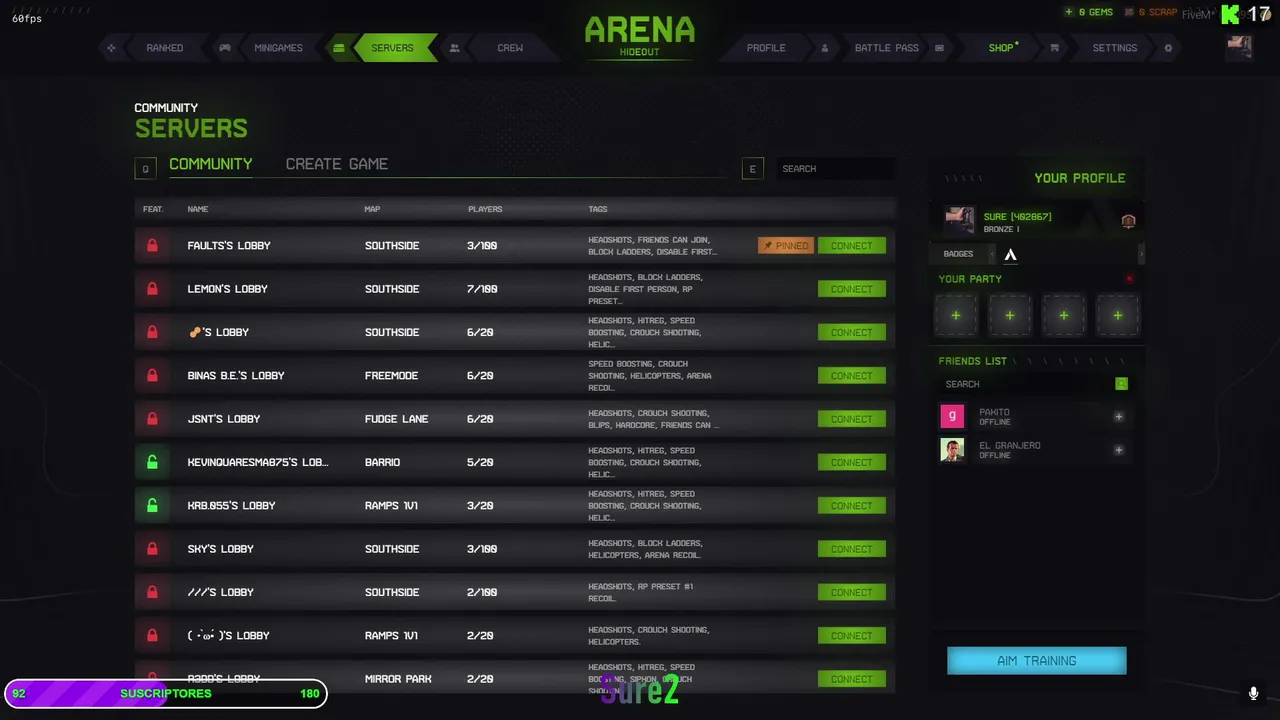Image resolution: width=1280 pixels, height=720 pixels.
Task: Connect to the ///'s Lobby
Action: click(851, 592)
